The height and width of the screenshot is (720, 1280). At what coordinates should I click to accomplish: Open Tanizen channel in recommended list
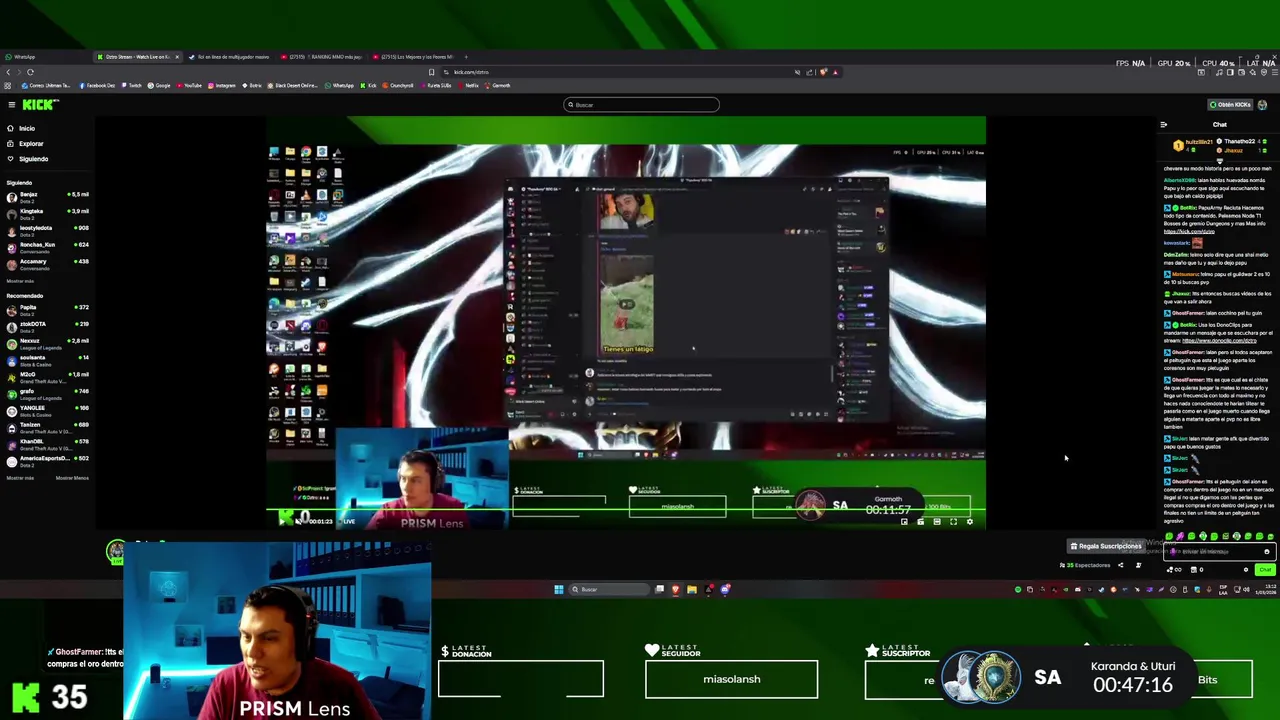click(x=48, y=426)
